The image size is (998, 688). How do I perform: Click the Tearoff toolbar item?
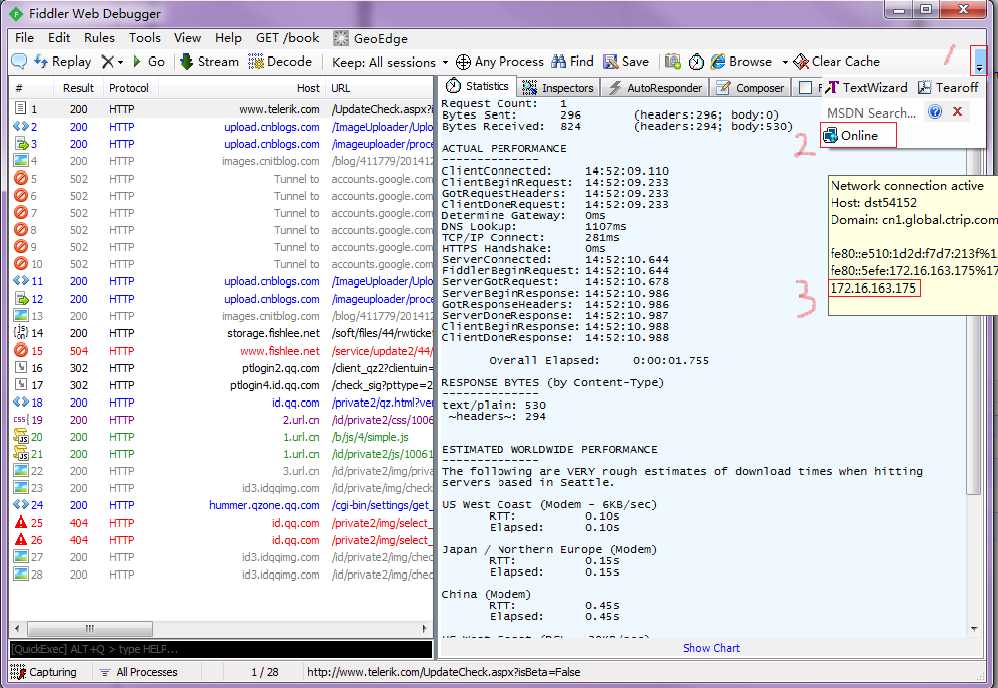[948, 87]
